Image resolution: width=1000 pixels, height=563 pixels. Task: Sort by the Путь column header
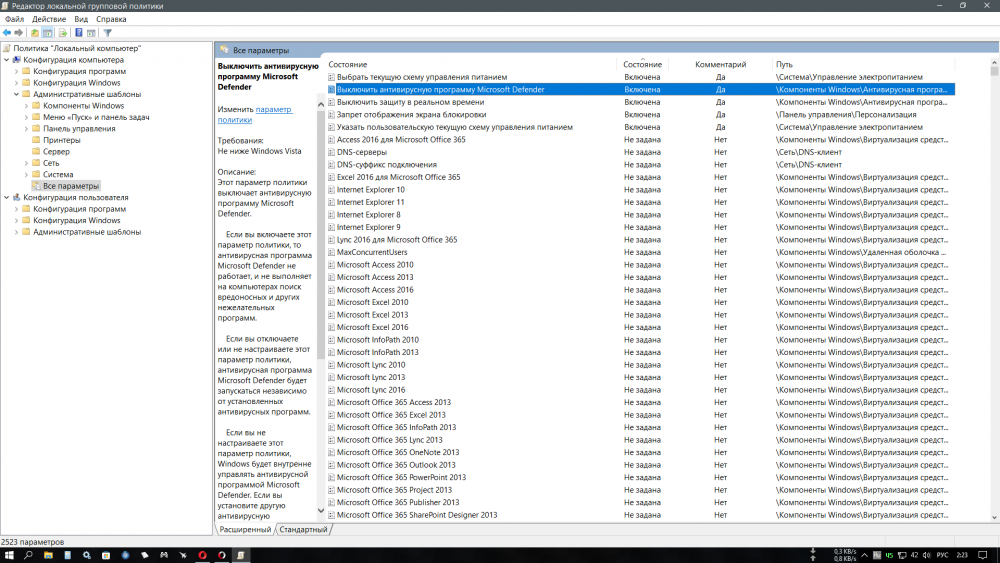click(862, 64)
